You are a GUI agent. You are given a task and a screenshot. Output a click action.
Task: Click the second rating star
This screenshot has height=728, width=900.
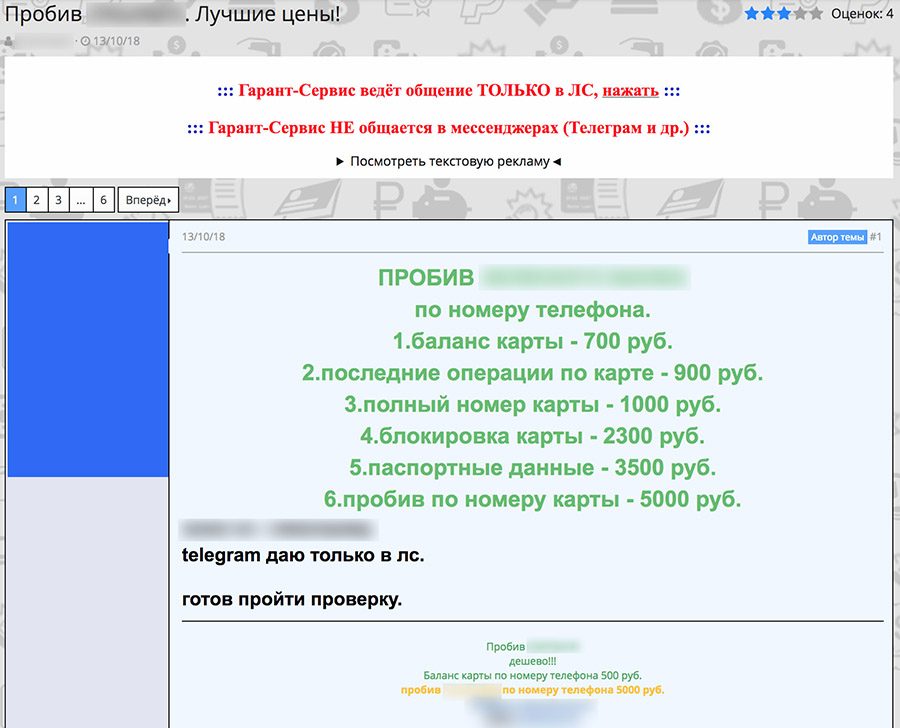coord(767,13)
